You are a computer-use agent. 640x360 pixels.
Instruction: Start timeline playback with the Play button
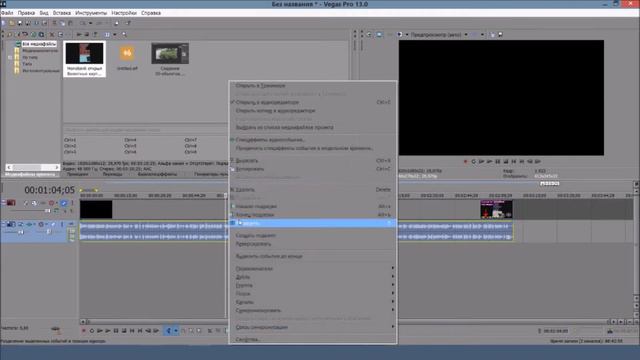108,331
